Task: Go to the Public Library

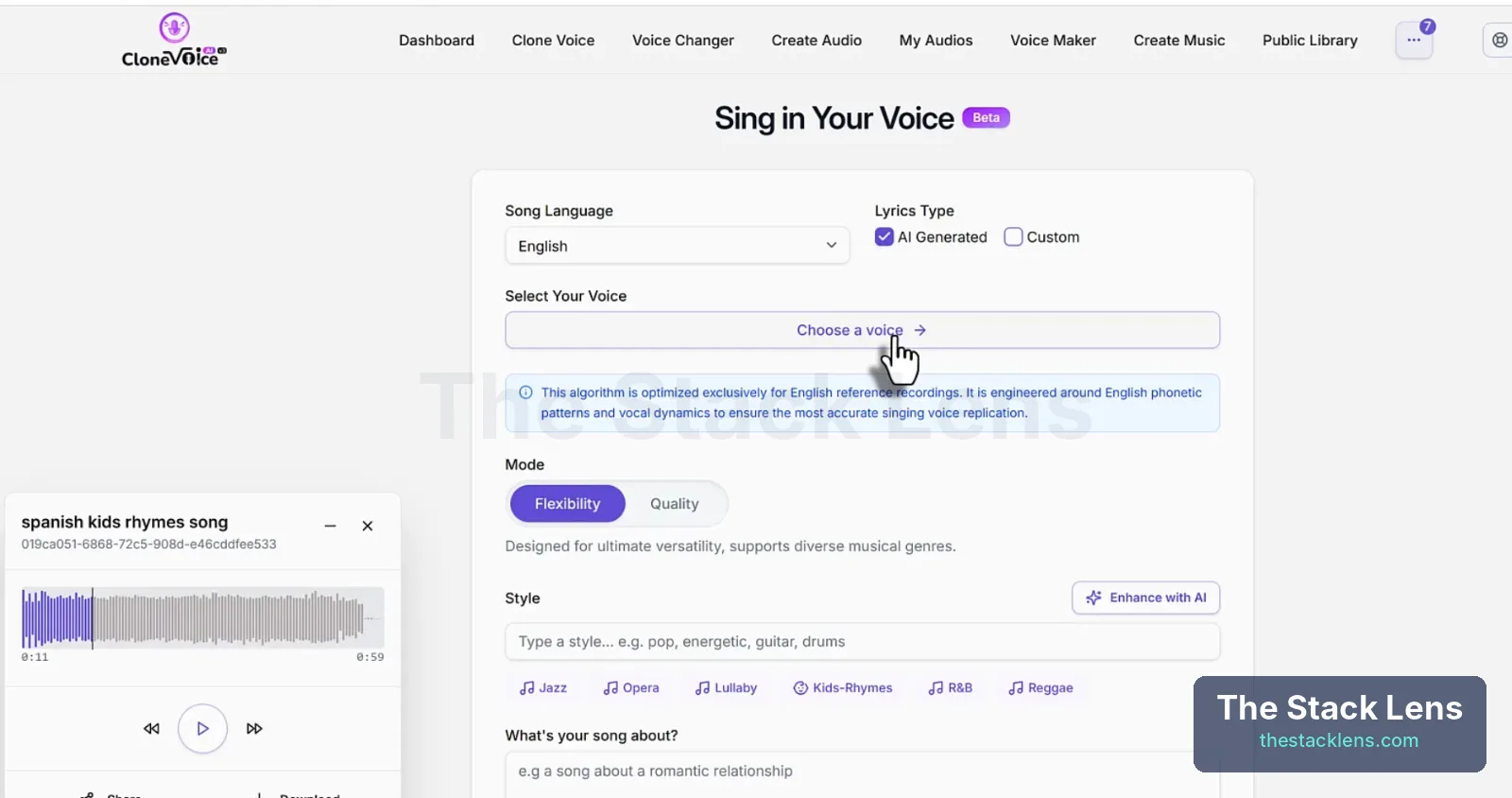Action: coord(1310,41)
